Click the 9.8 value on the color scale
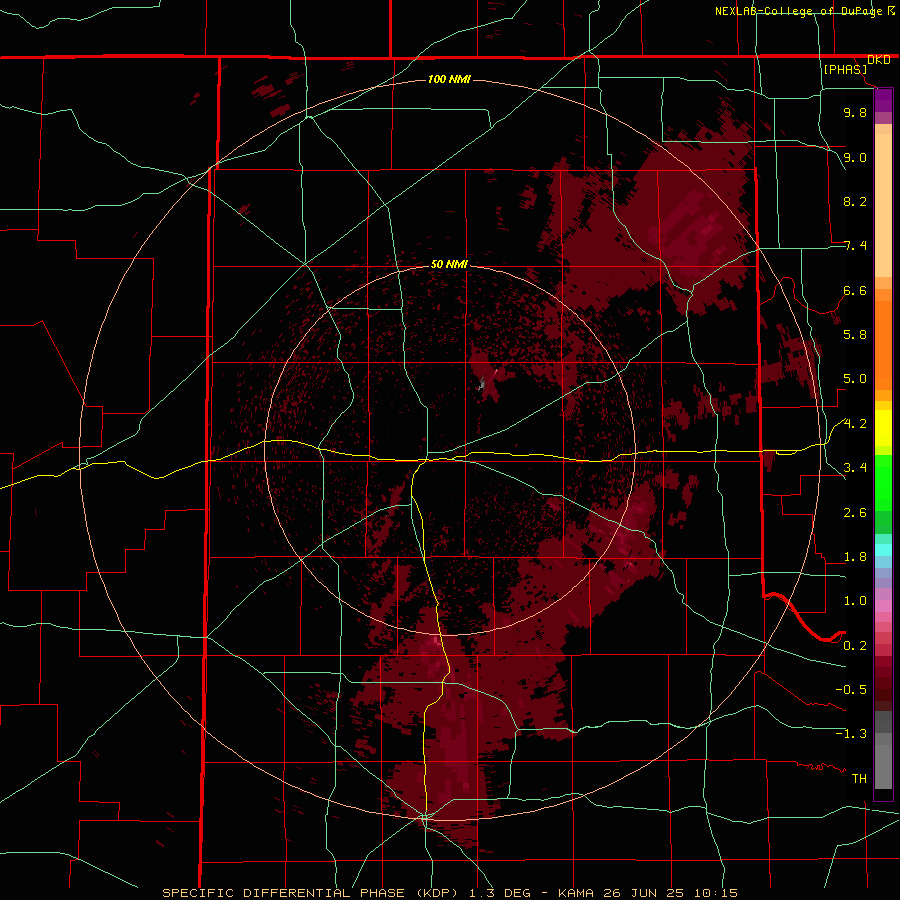 click(x=855, y=112)
